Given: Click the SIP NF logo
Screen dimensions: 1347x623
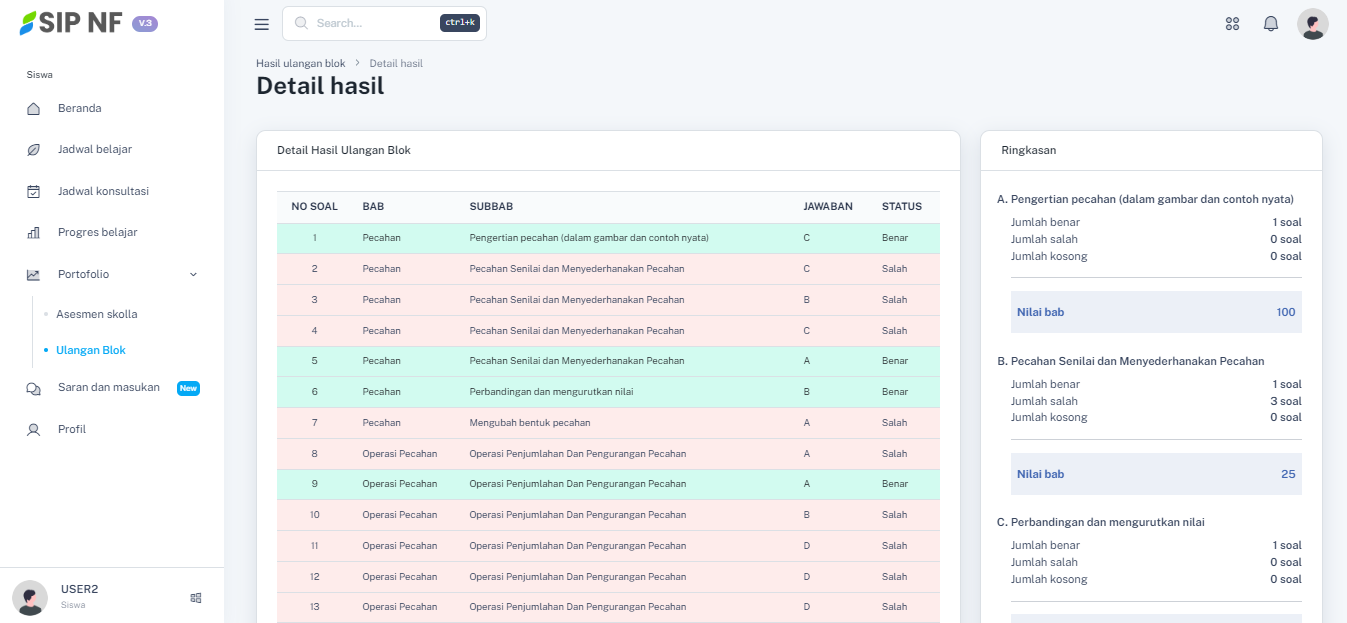Looking at the screenshot, I should pyautogui.click(x=72, y=23).
